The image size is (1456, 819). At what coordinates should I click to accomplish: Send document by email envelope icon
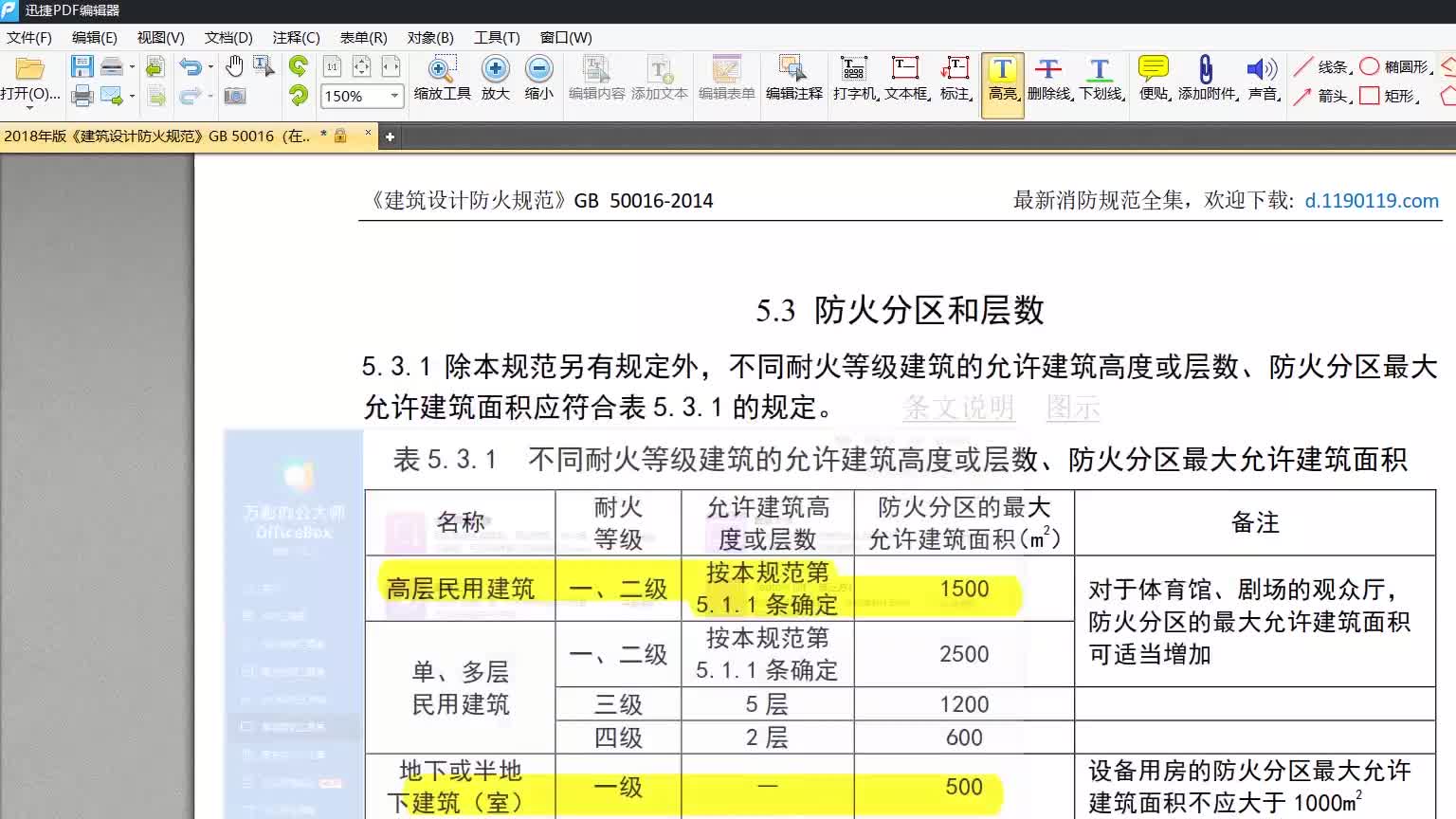coord(112,96)
